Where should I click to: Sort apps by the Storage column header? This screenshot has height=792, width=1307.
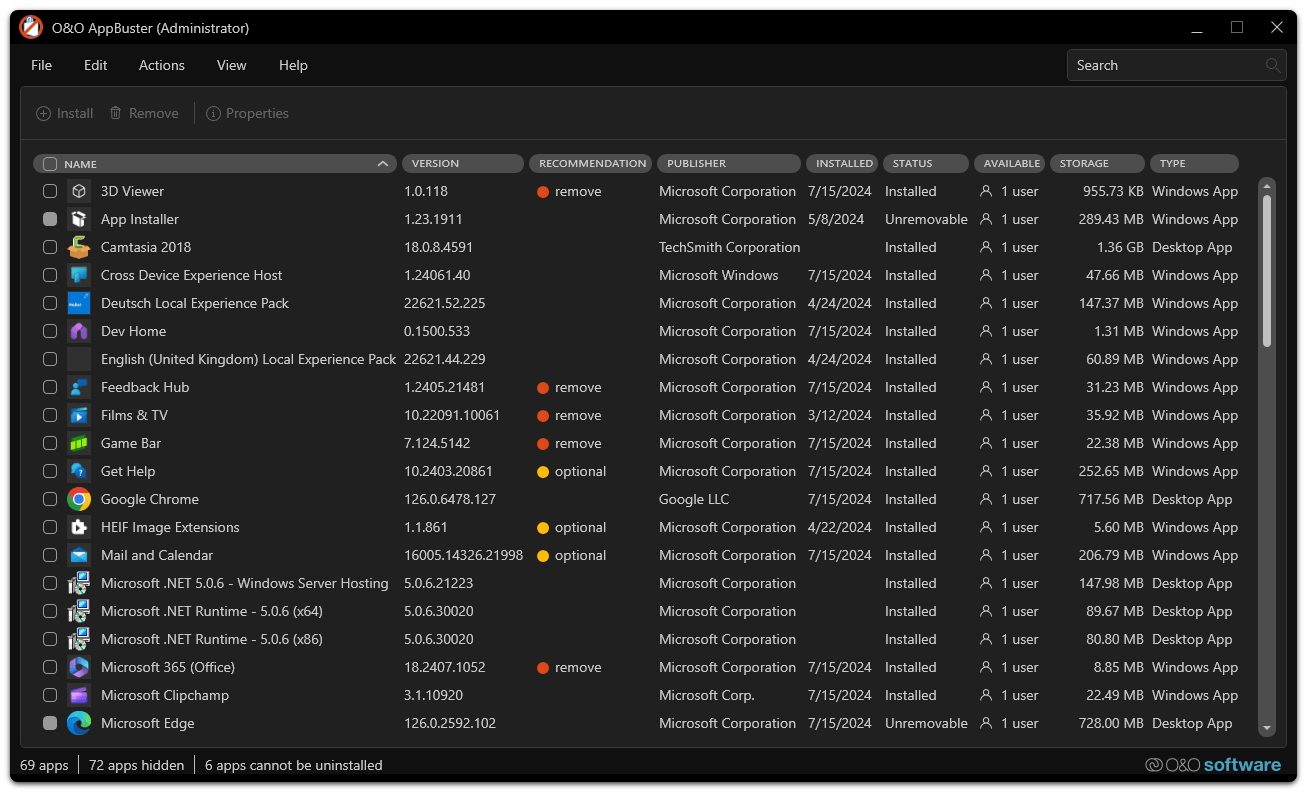pos(1096,164)
